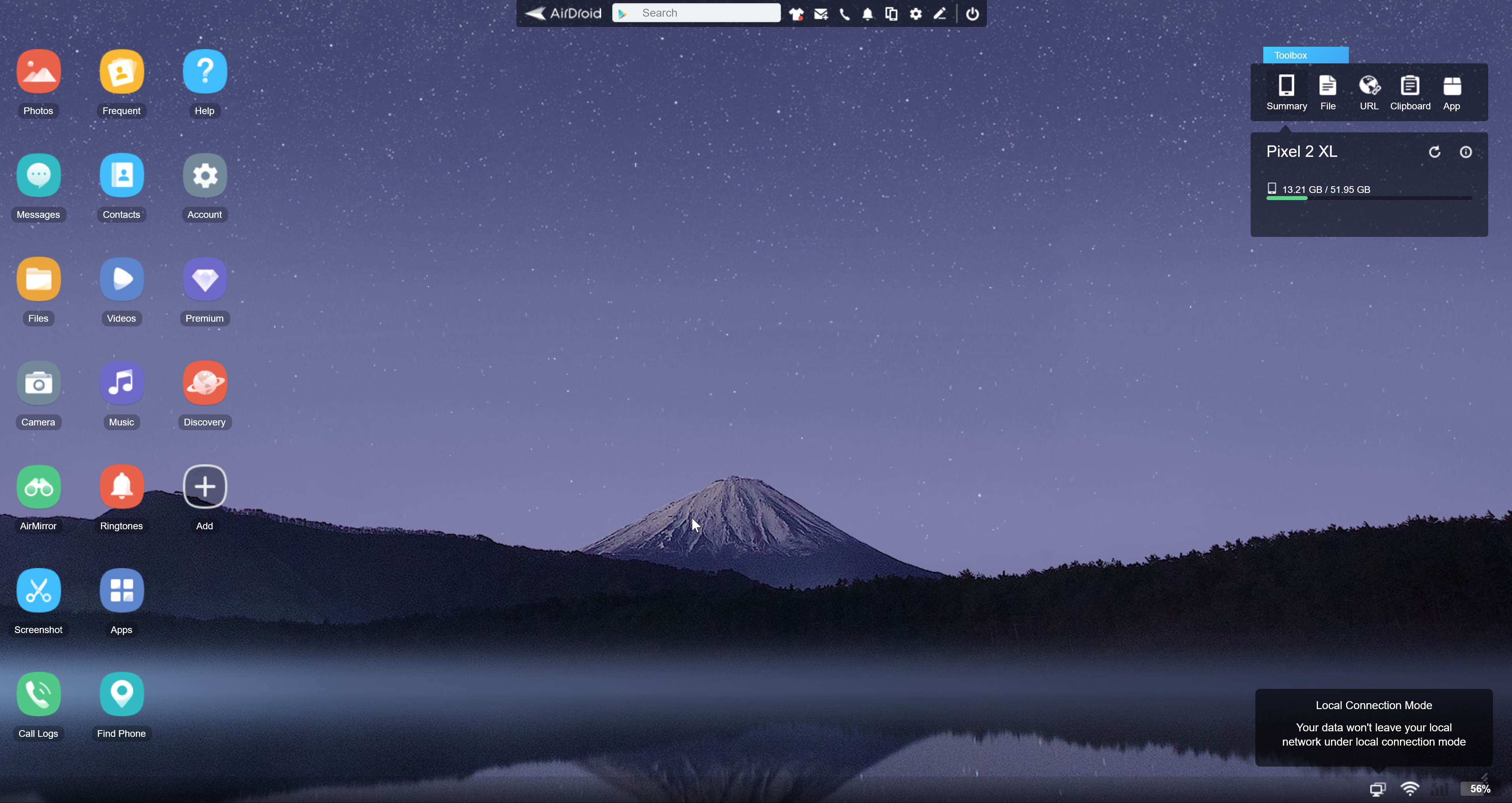Image resolution: width=1512 pixels, height=803 pixels.
Task: Open the AirMirror app
Action: click(38, 486)
